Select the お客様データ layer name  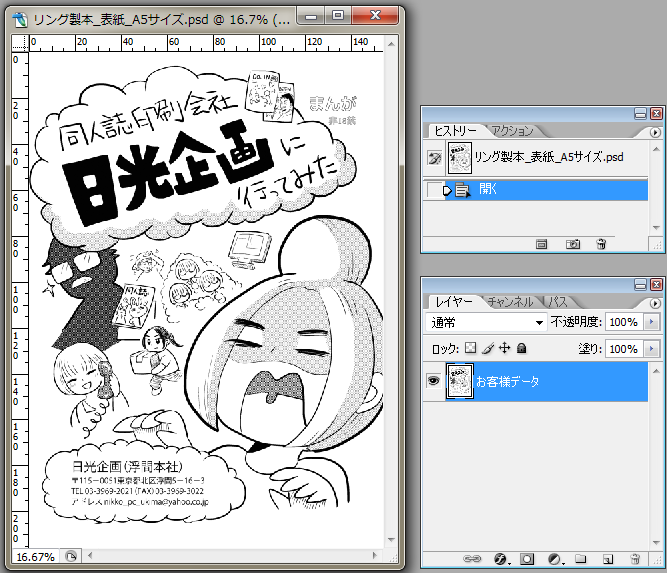(507, 381)
